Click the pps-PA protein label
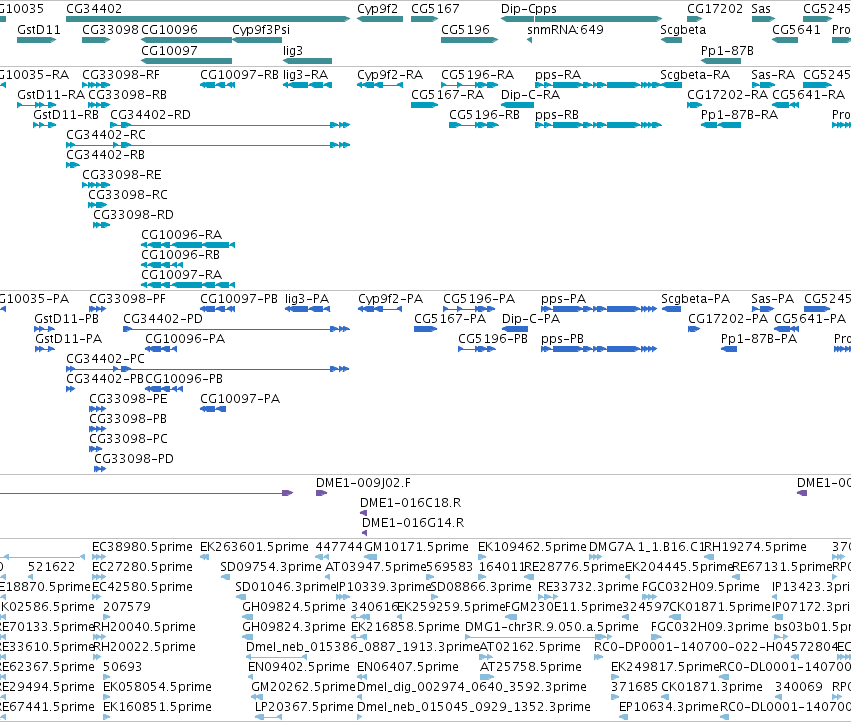Screen dimensions: 851x722 tap(563, 299)
